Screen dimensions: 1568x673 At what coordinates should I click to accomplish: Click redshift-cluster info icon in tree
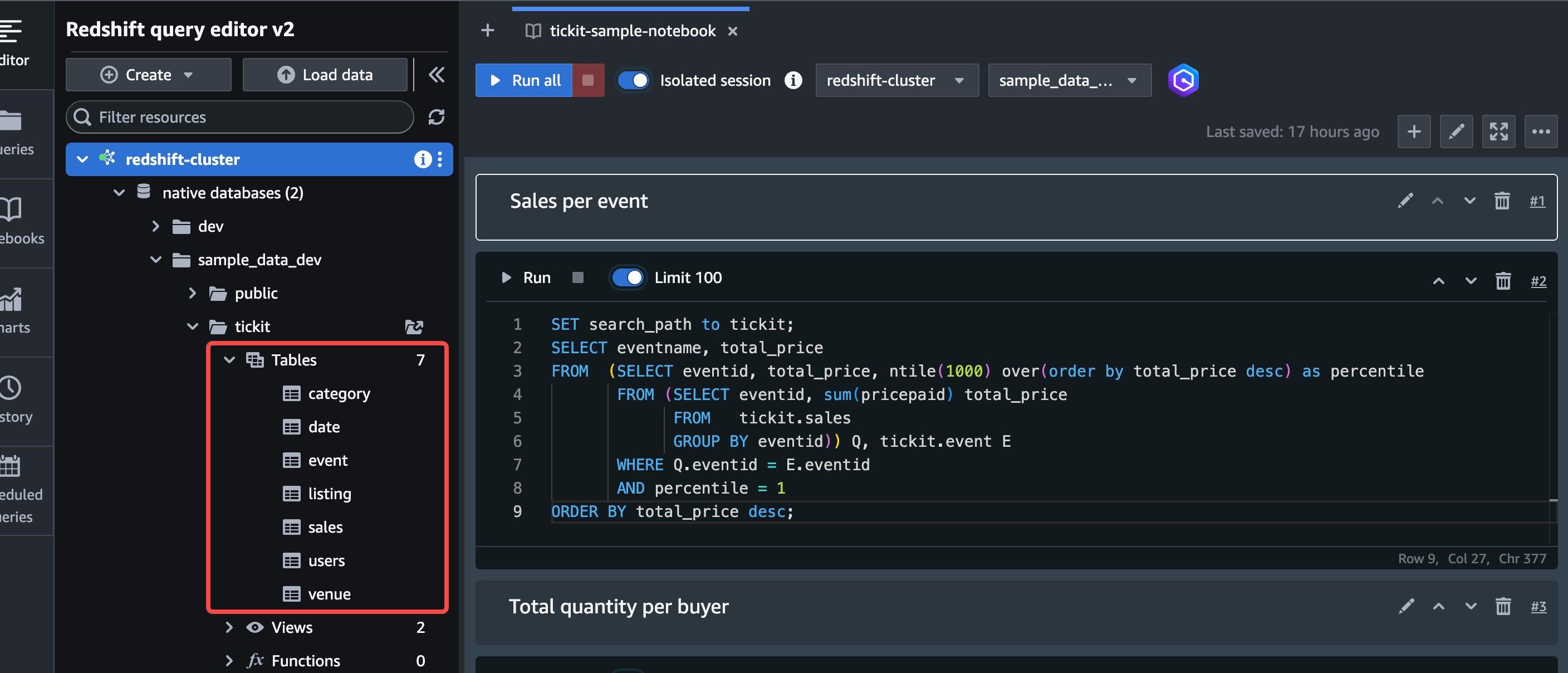(x=422, y=159)
